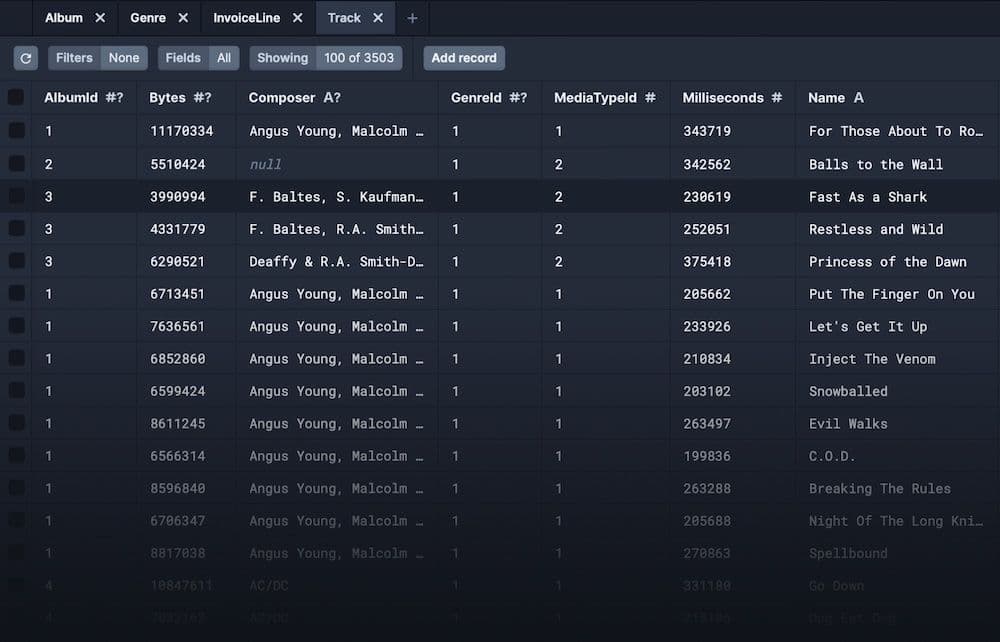Click the Name column text type icon
1000x642 pixels.
(858, 98)
